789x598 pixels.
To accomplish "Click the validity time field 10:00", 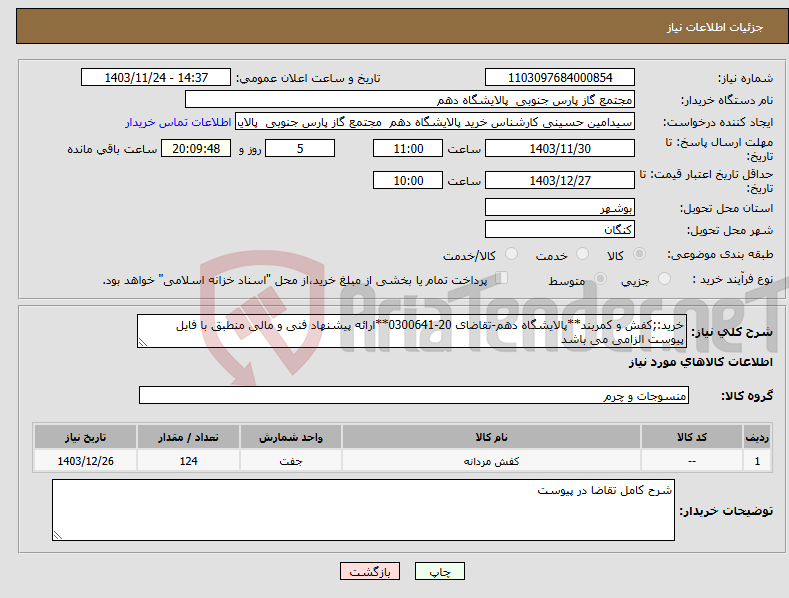I will click(408, 180).
